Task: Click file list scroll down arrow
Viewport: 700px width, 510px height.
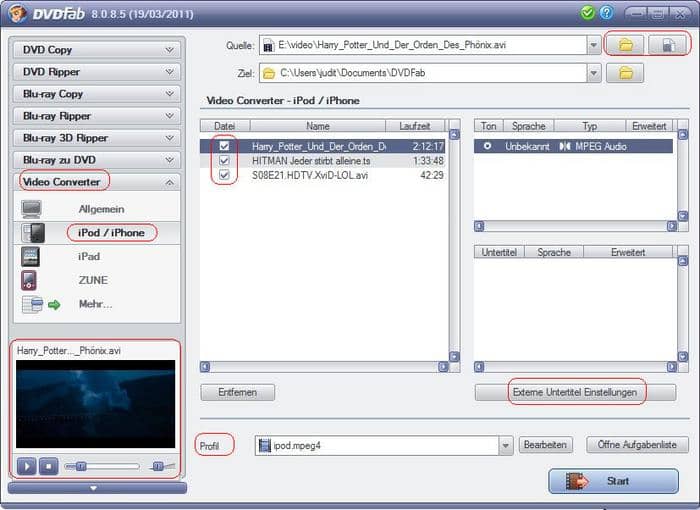Action: point(454,356)
